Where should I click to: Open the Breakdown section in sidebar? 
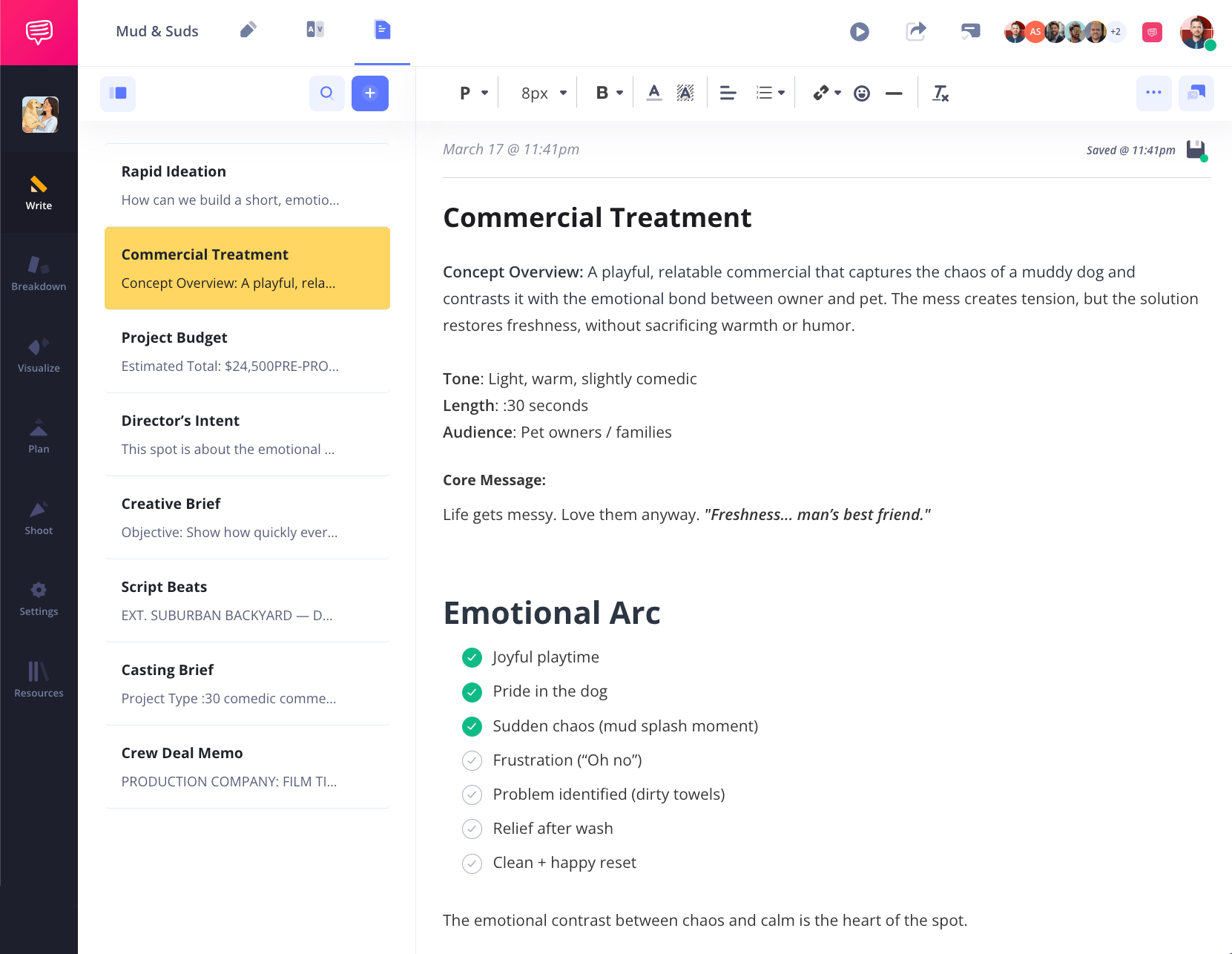click(x=39, y=273)
